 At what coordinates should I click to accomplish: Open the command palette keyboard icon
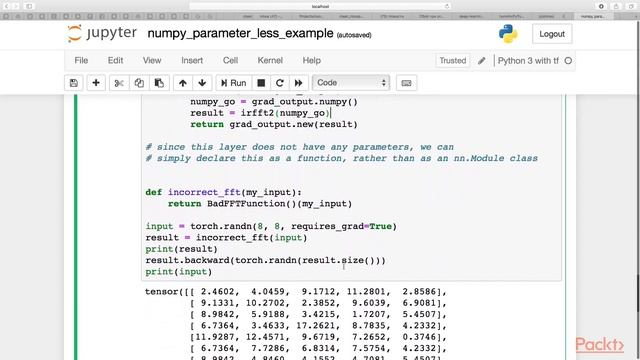click(406, 83)
